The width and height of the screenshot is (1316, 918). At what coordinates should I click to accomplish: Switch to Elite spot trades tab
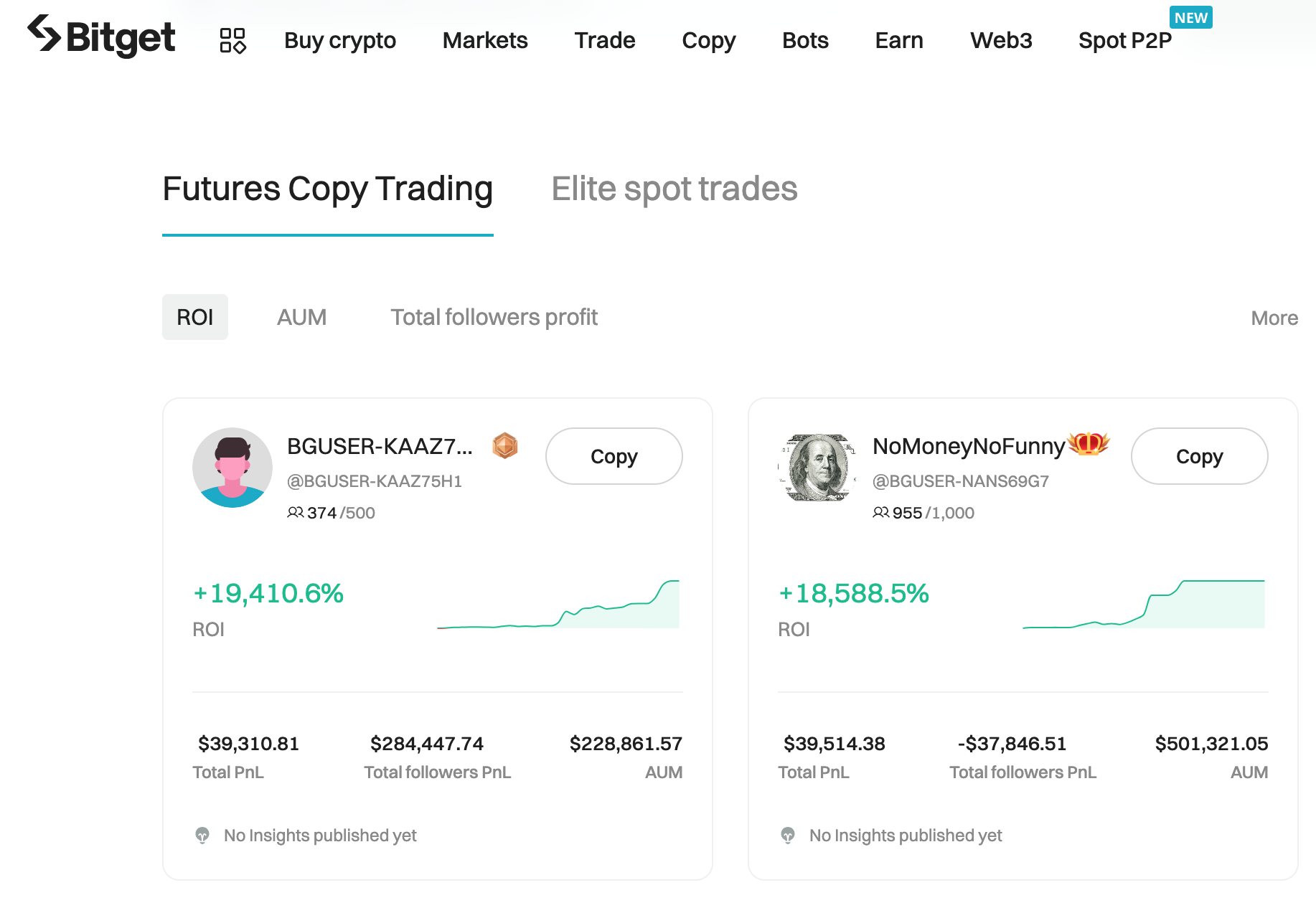(674, 189)
